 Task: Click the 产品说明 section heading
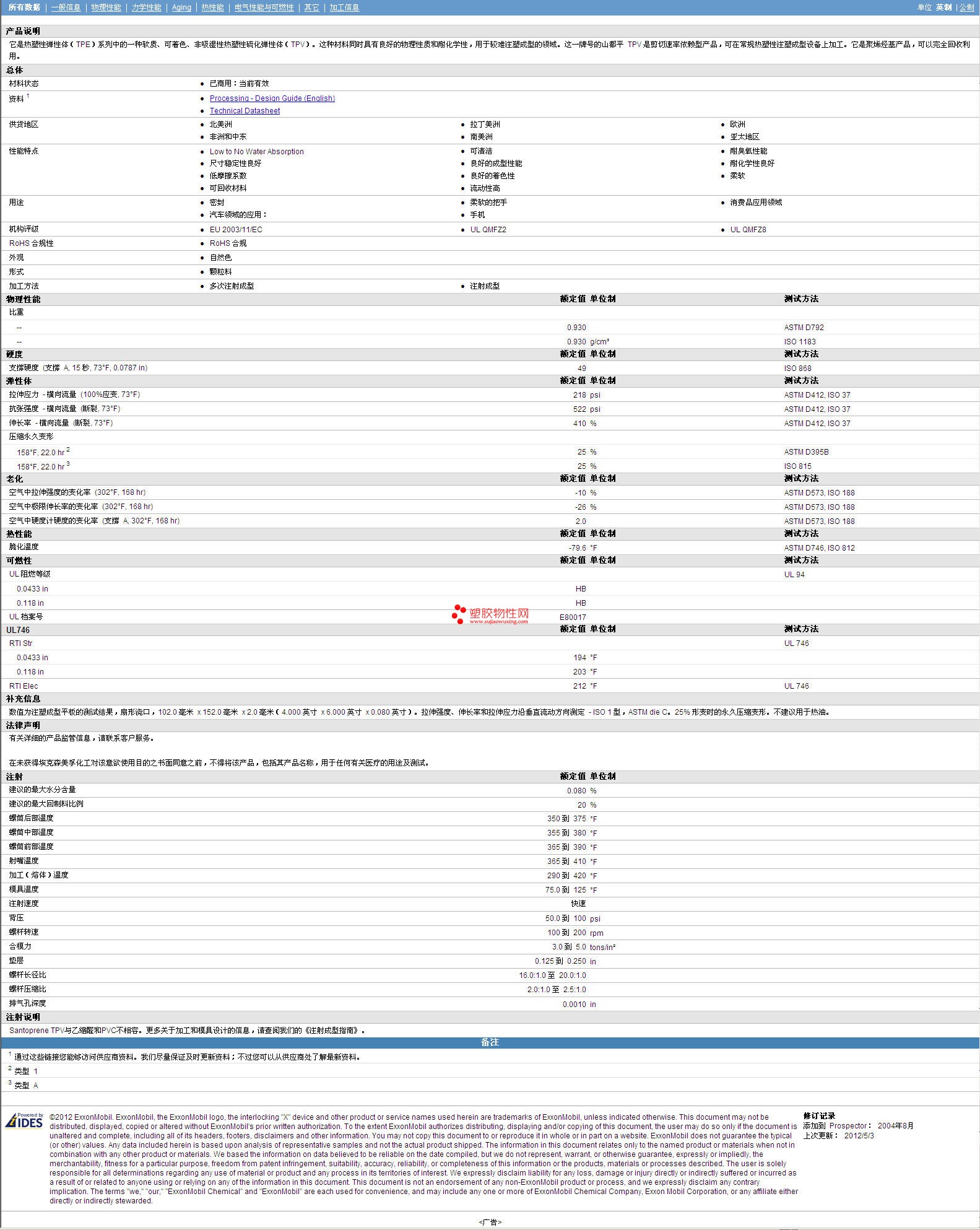pos(23,32)
